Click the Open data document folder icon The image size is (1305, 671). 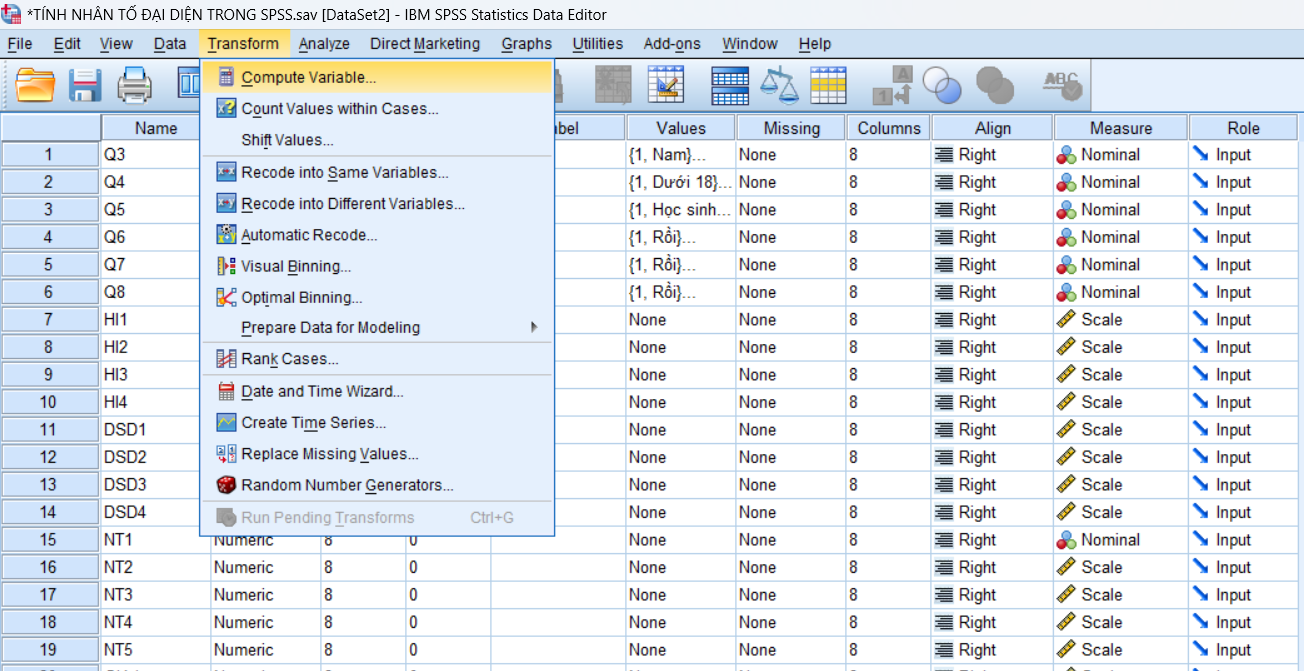pos(36,85)
